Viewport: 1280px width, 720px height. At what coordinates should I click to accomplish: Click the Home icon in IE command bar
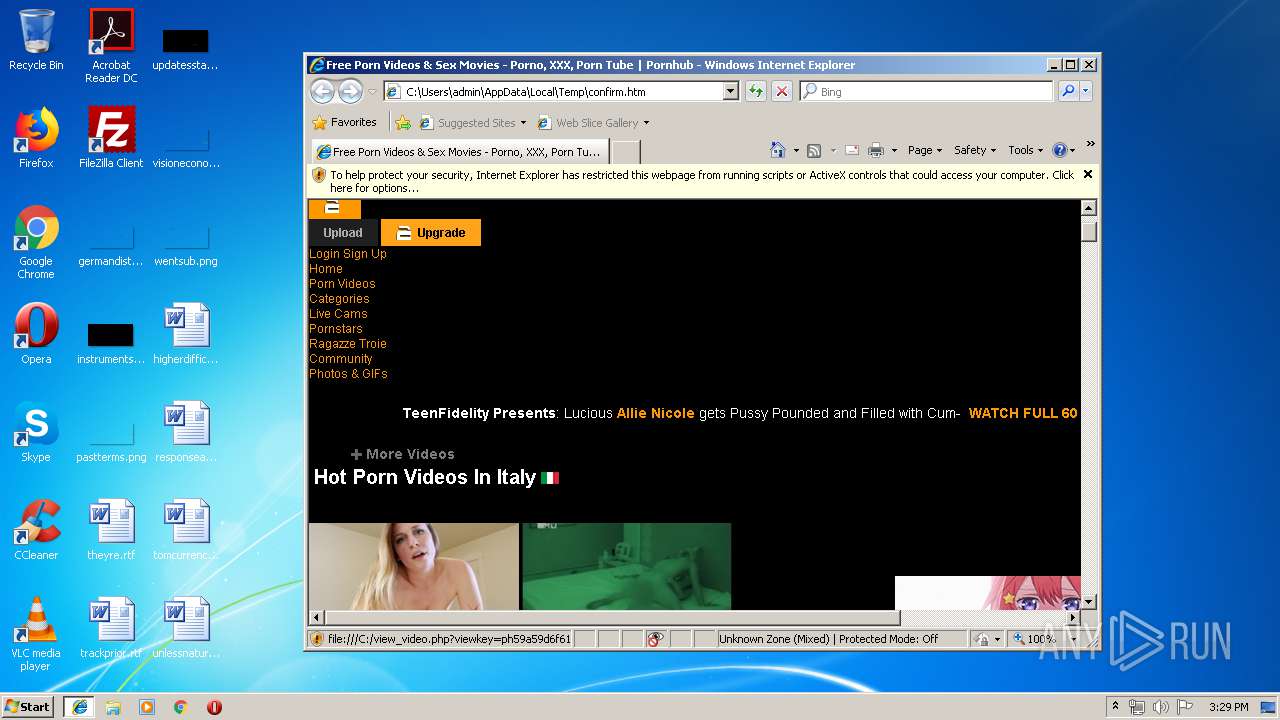pyautogui.click(x=778, y=150)
